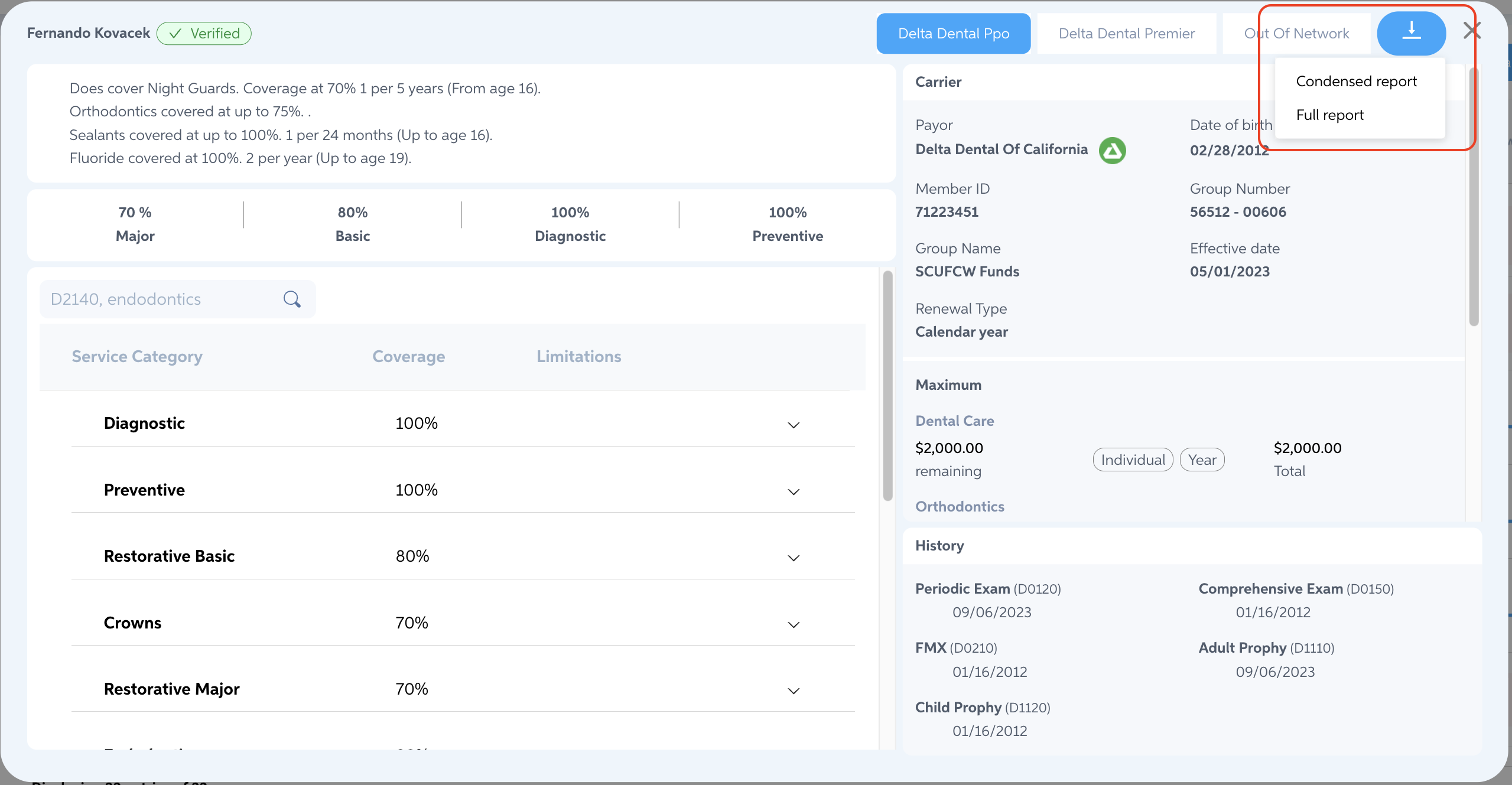Click the green Delta Dental payor logo
Image resolution: width=1512 pixels, height=785 pixels.
1112,151
